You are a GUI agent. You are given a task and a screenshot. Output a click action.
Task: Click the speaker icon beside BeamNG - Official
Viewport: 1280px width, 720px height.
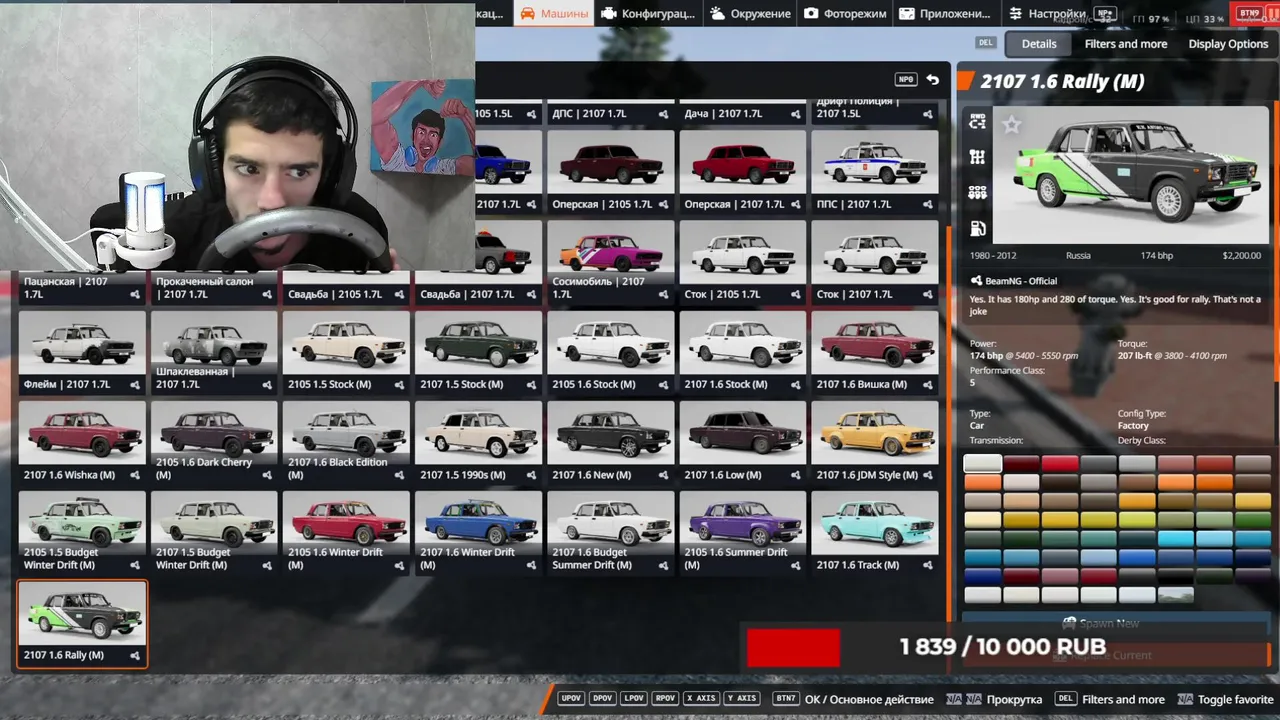click(976, 281)
